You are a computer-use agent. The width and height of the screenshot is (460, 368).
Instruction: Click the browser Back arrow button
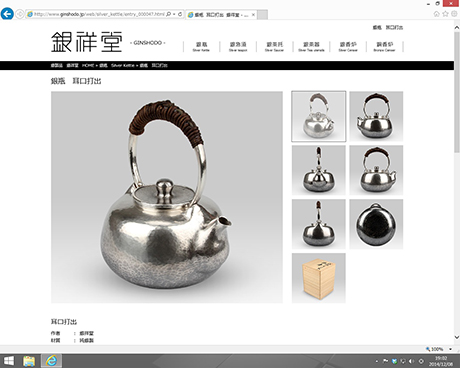(x=7, y=14)
